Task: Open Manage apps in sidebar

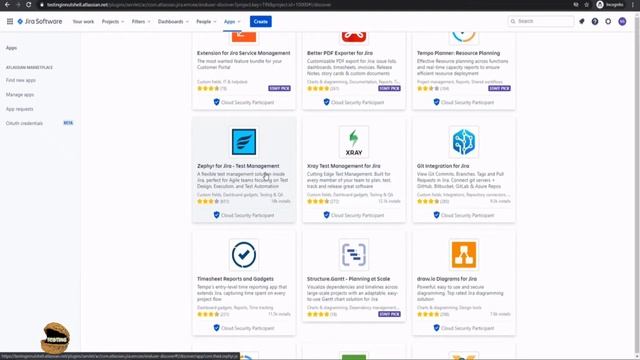Action: coord(20,95)
